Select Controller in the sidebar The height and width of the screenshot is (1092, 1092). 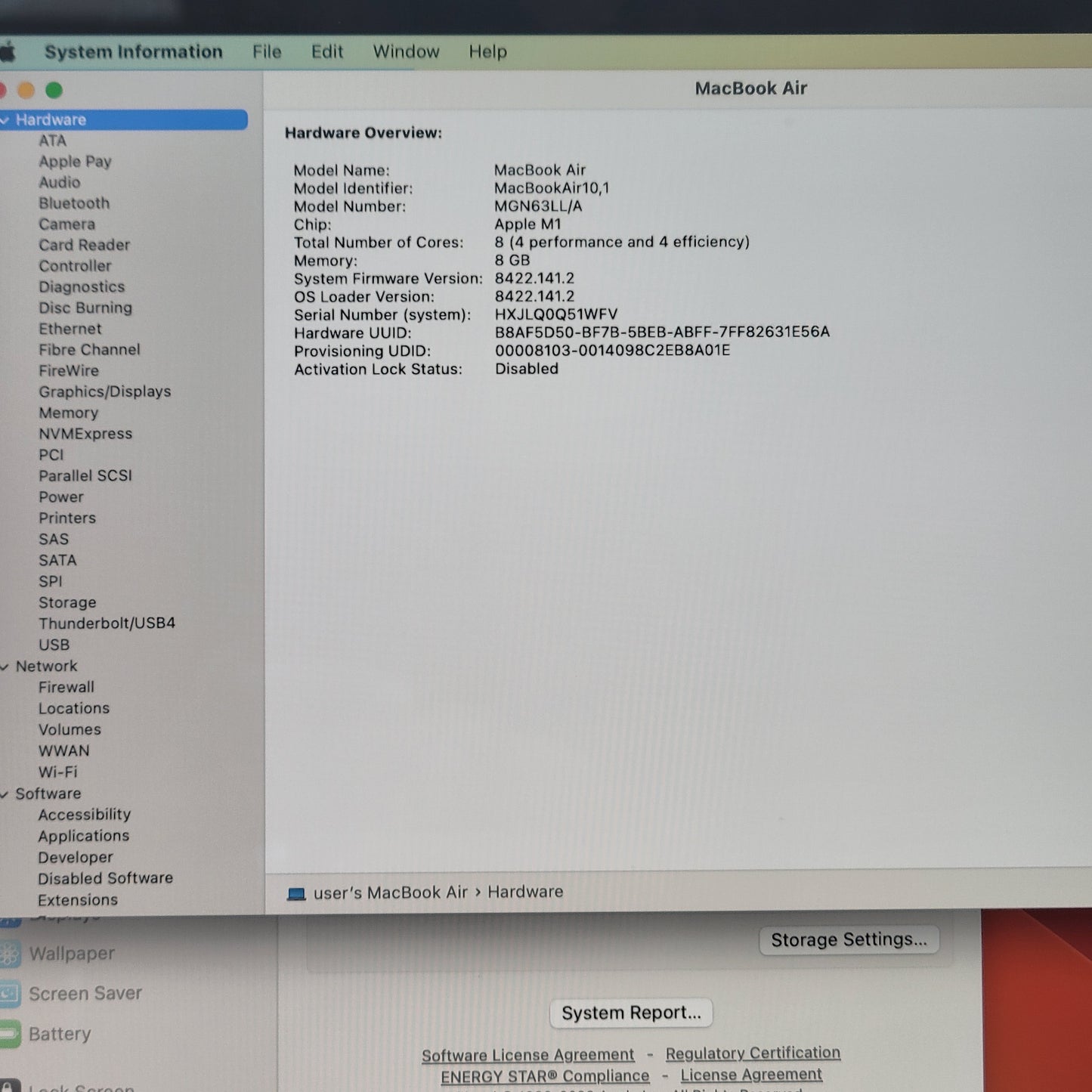tap(75, 266)
